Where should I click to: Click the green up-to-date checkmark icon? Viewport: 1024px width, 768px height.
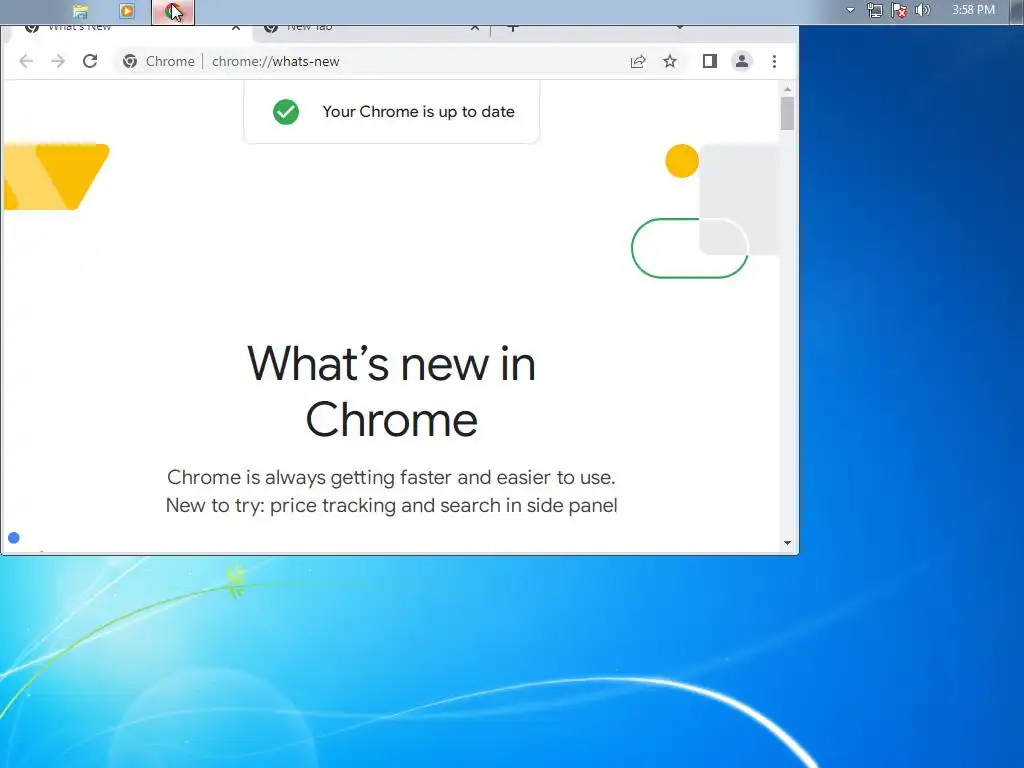[x=286, y=112]
